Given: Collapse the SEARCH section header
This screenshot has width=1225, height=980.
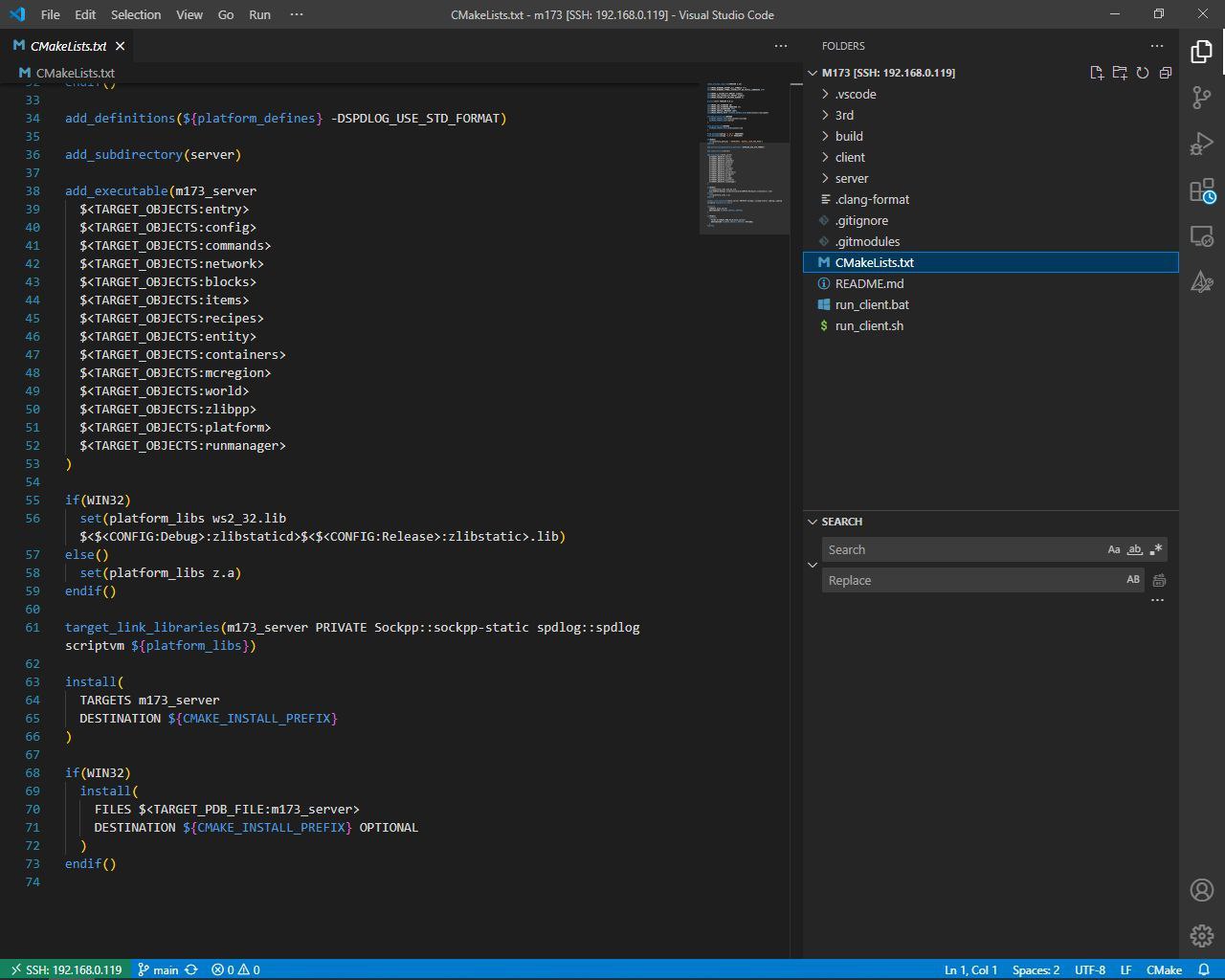Looking at the screenshot, I should point(841,522).
